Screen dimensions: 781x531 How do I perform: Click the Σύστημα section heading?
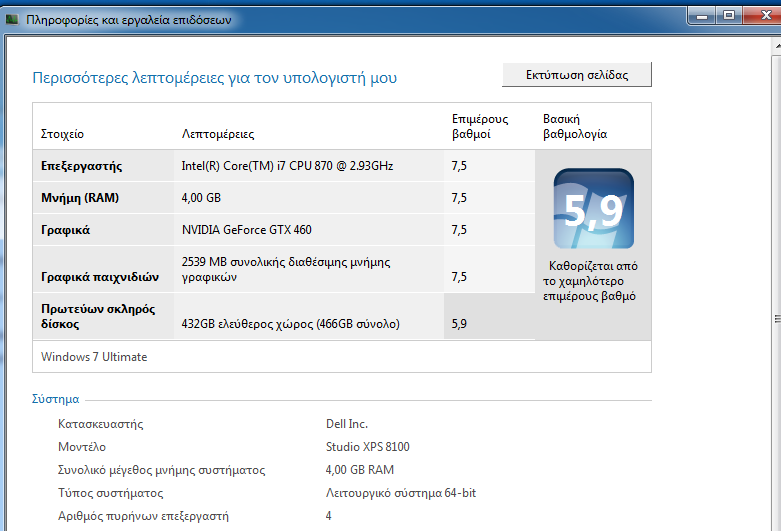tap(55, 399)
